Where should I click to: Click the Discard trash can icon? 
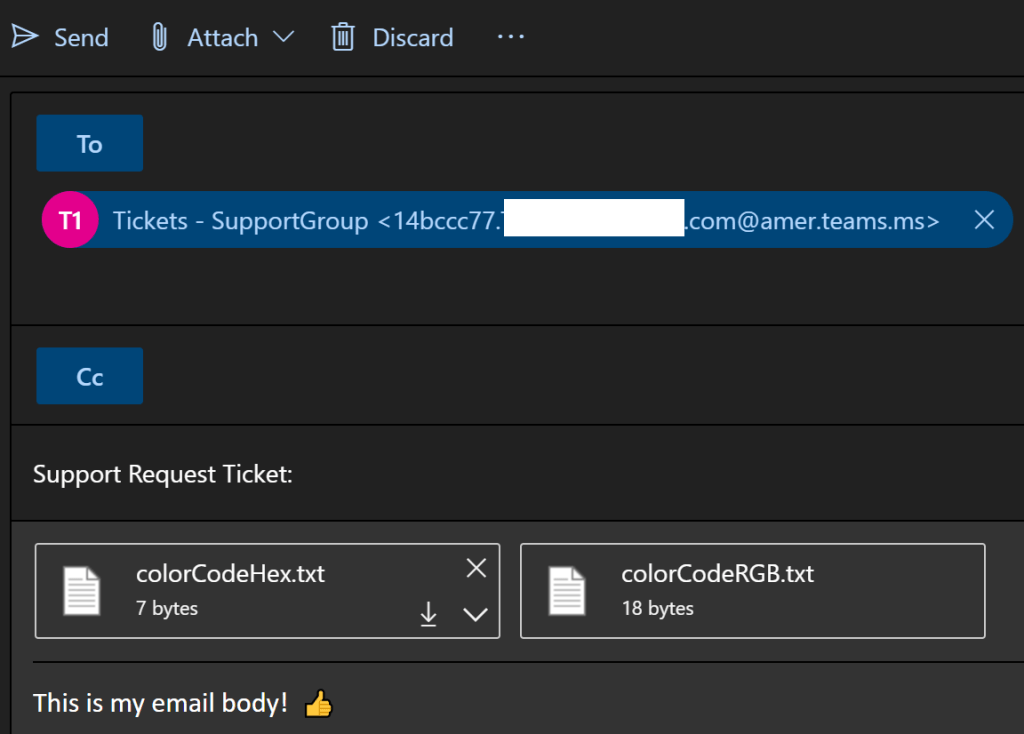click(x=343, y=37)
